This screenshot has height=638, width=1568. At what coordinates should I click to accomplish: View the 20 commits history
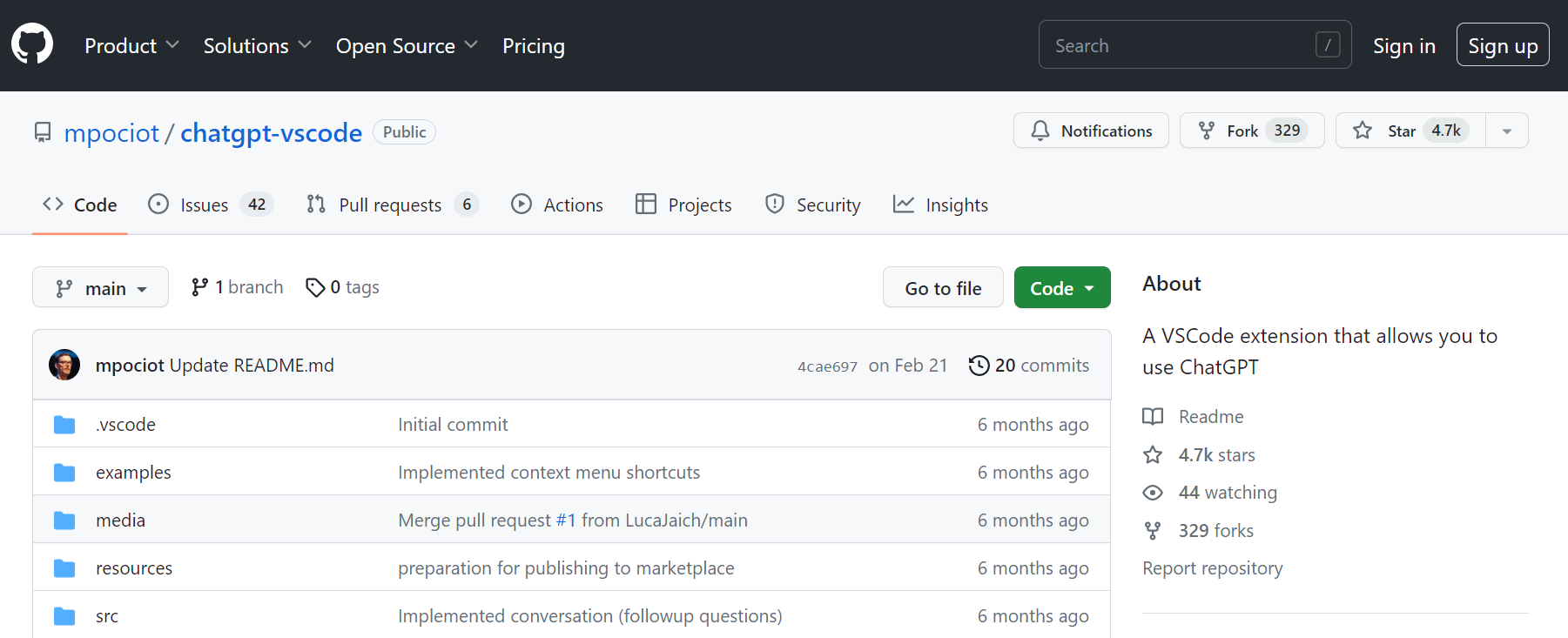pos(1029,366)
